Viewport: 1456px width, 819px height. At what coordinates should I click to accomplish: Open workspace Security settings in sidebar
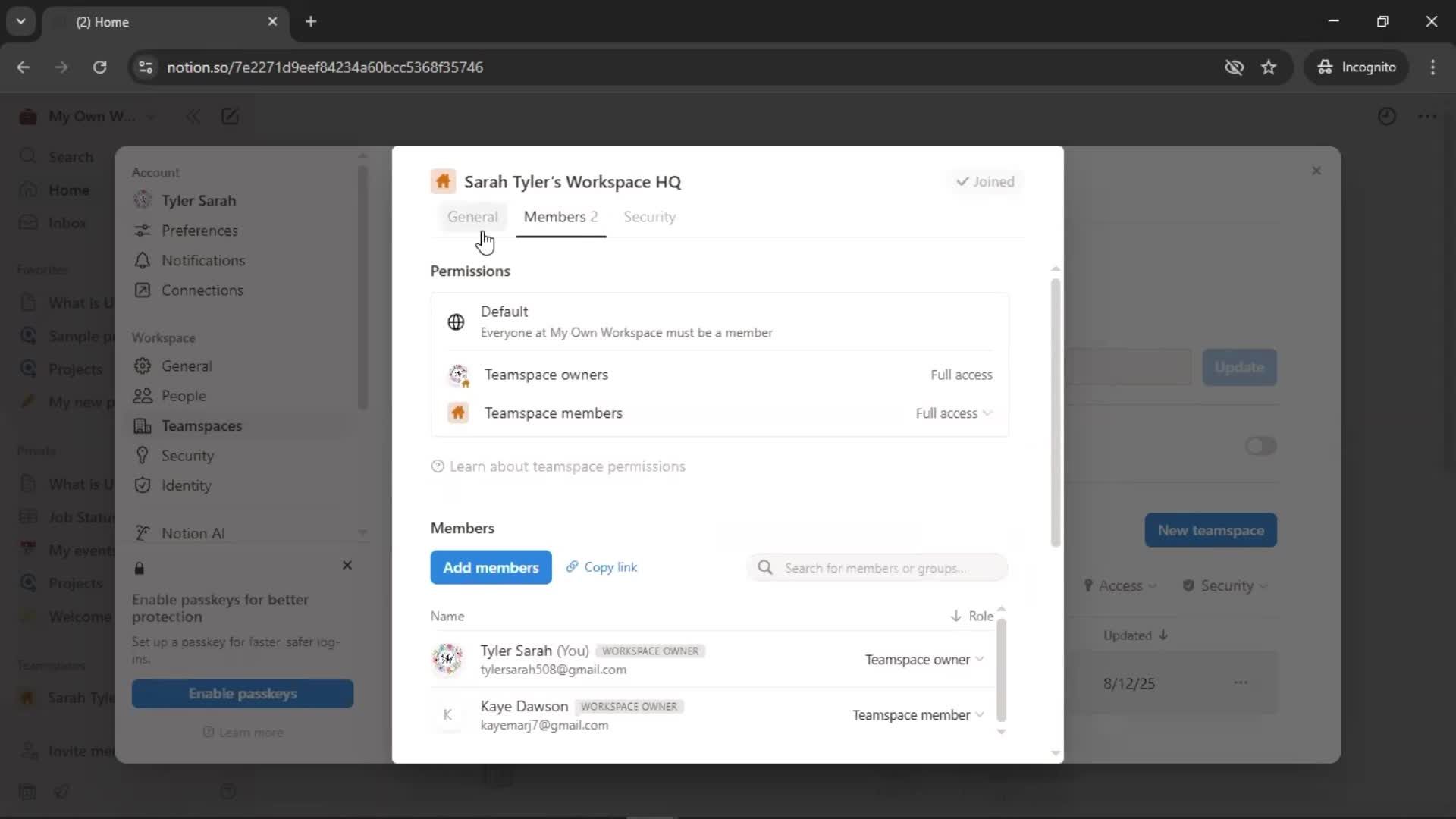pyautogui.click(x=243, y=456)
